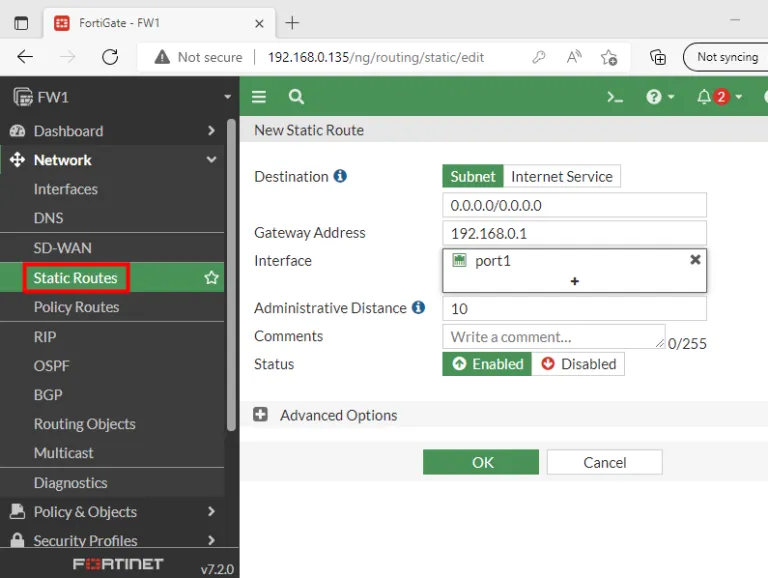Open the FW1 dropdown arrow
The image size is (768, 578).
tap(227, 97)
